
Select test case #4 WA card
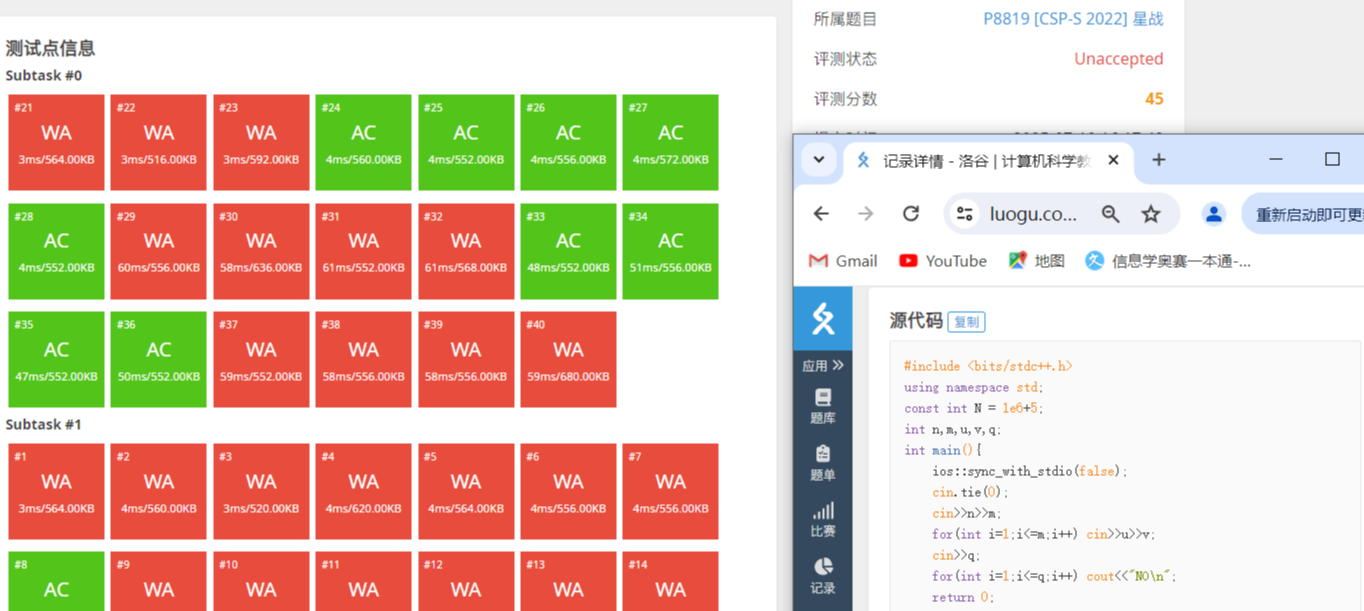tap(363, 492)
